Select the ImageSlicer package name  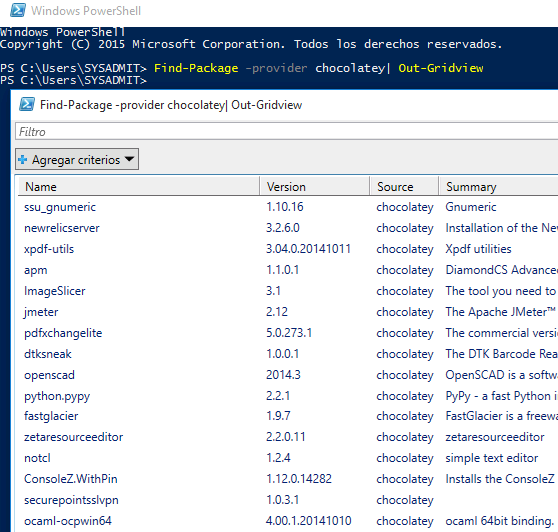(x=54, y=291)
